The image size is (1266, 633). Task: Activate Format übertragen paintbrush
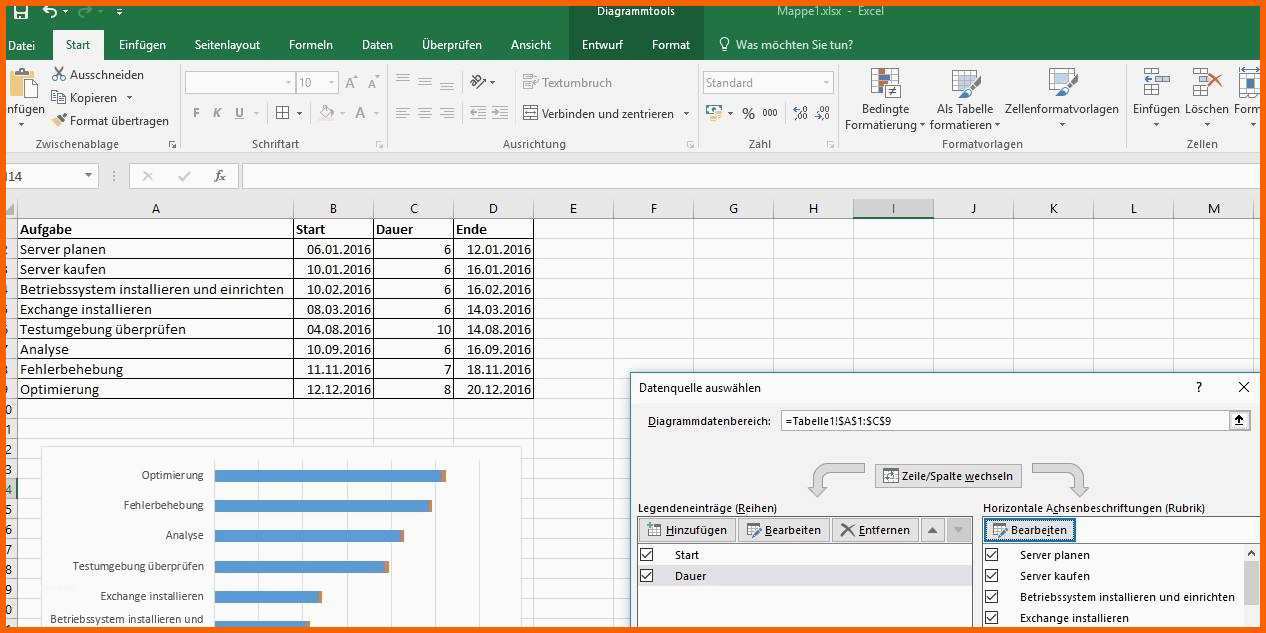click(x=111, y=121)
